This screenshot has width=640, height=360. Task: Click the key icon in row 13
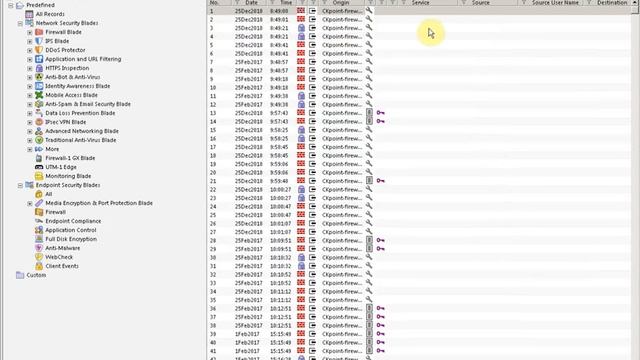(x=380, y=113)
